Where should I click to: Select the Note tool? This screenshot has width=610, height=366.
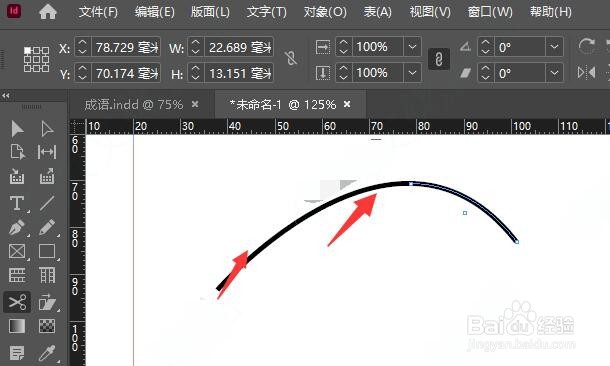17,353
